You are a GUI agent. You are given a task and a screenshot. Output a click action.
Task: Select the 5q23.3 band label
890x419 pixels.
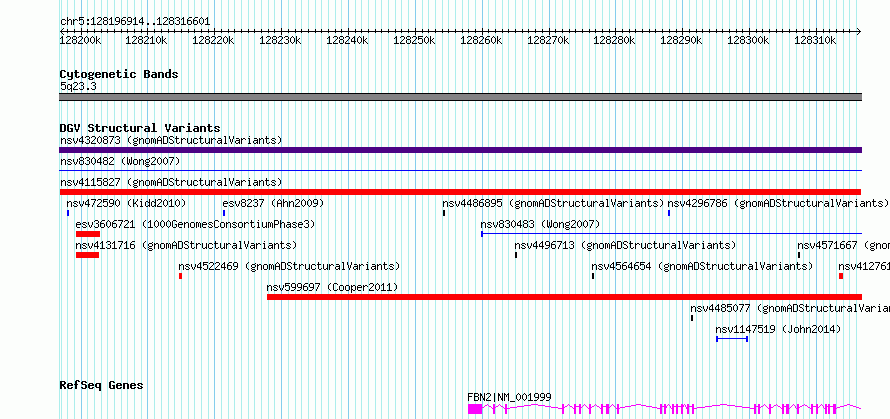77,87
